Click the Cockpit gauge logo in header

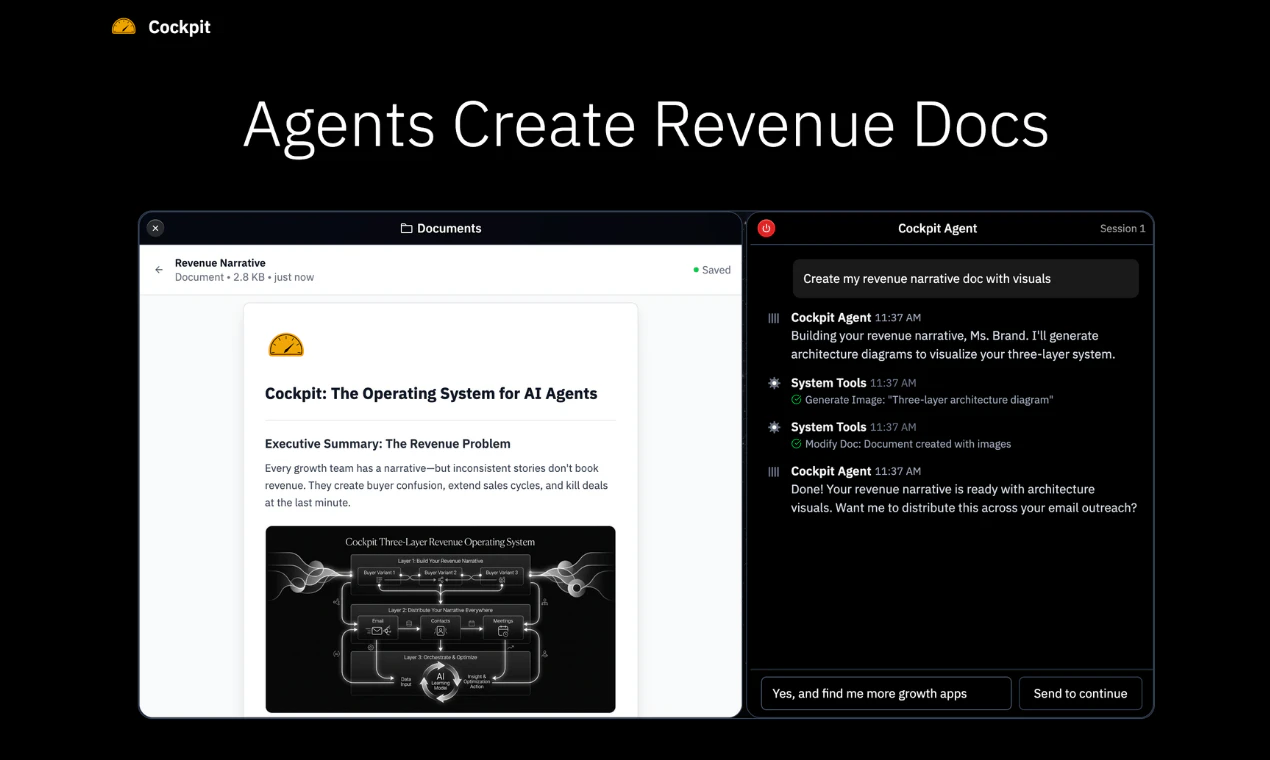click(x=124, y=27)
